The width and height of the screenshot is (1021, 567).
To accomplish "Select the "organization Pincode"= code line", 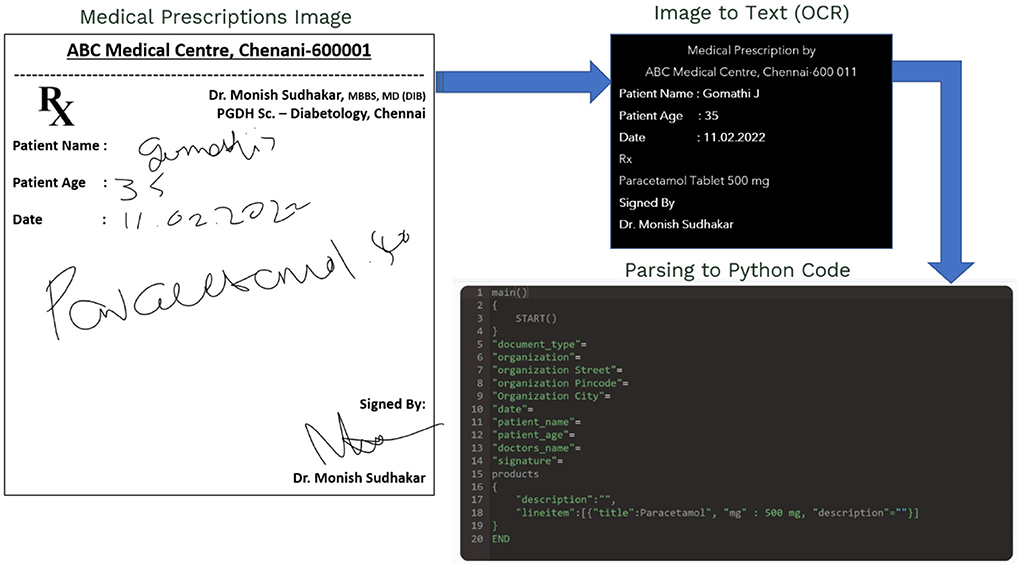I will click(560, 383).
